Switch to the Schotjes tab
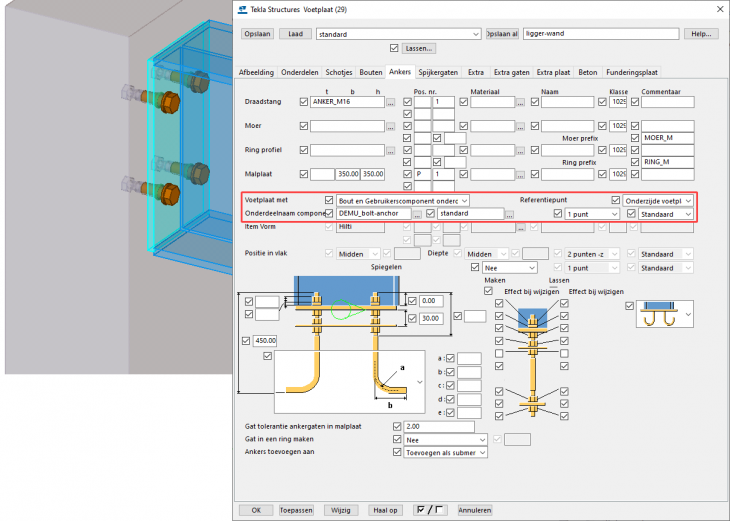The image size is (730, 521). [x=338, y=72]
